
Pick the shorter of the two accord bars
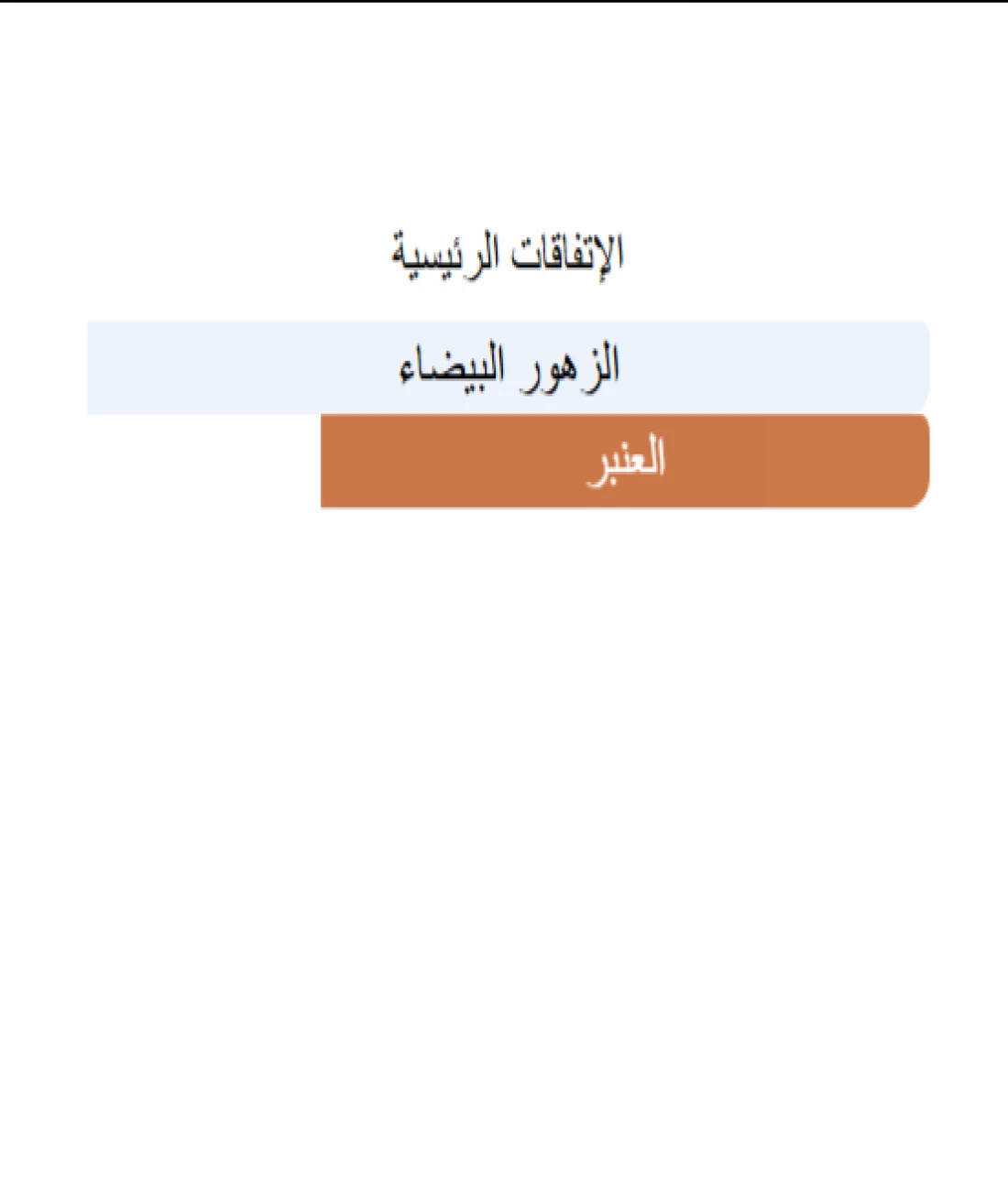click(625, 461)
